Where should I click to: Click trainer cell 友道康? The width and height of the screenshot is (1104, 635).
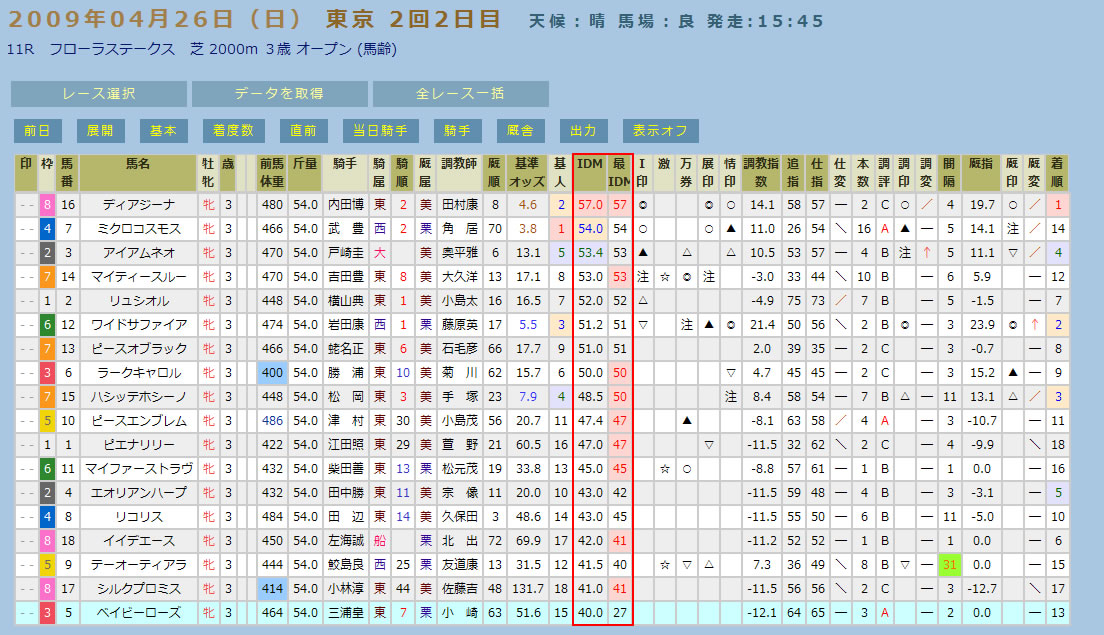pos(459,565)
